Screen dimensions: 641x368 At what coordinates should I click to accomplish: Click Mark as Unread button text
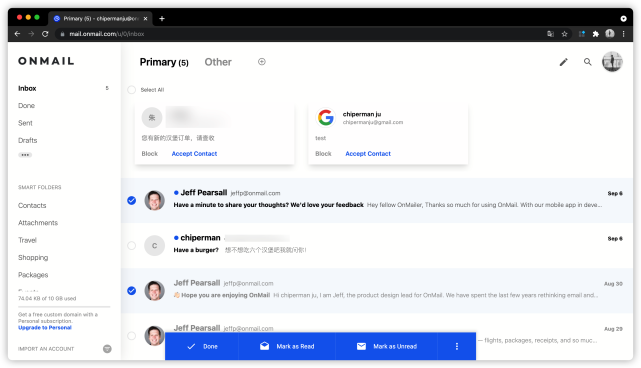395,346
